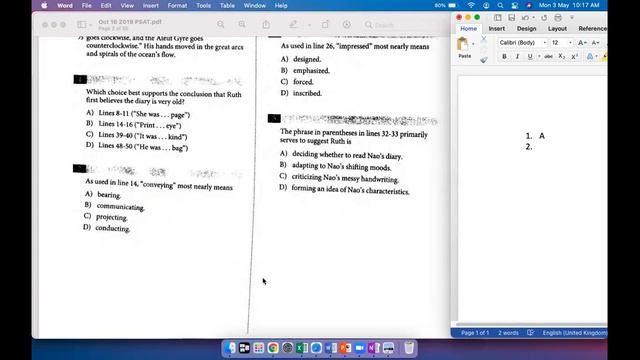640x360 pixels.
Task: Click the Wi-Fi icon in menu bar
Action: 471,6
